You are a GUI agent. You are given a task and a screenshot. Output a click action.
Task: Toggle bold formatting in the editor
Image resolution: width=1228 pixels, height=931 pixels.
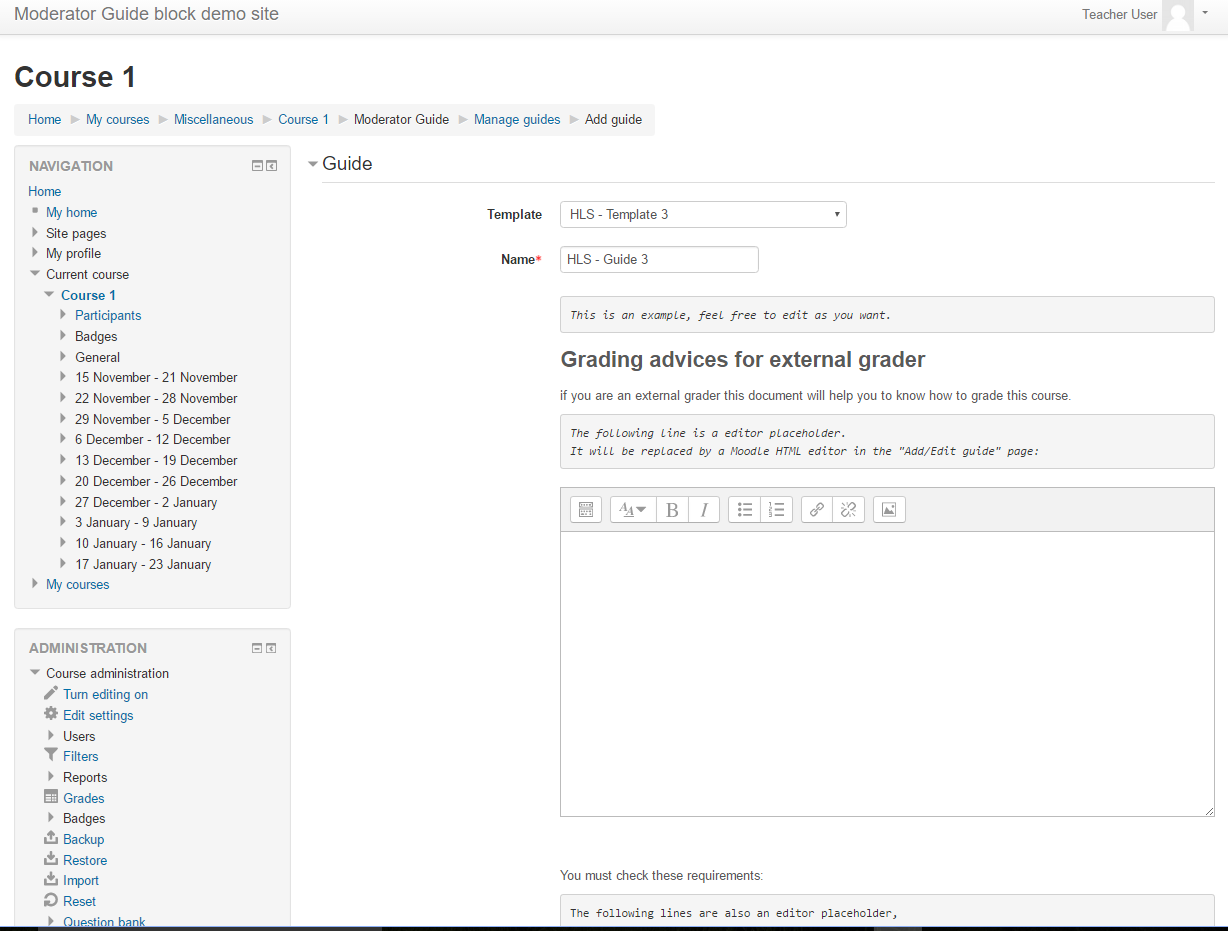click(672, 509)
